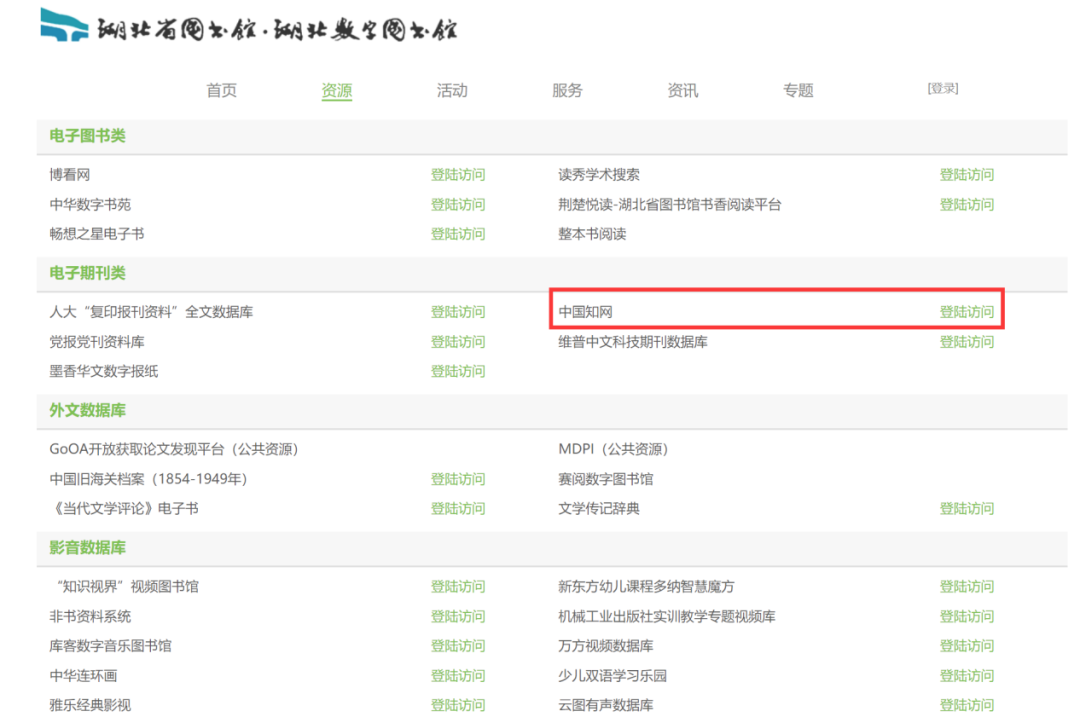1080x717 pixels.
Task: Open “知识视界”视频图书馆
Action: [x=127, y=587]
